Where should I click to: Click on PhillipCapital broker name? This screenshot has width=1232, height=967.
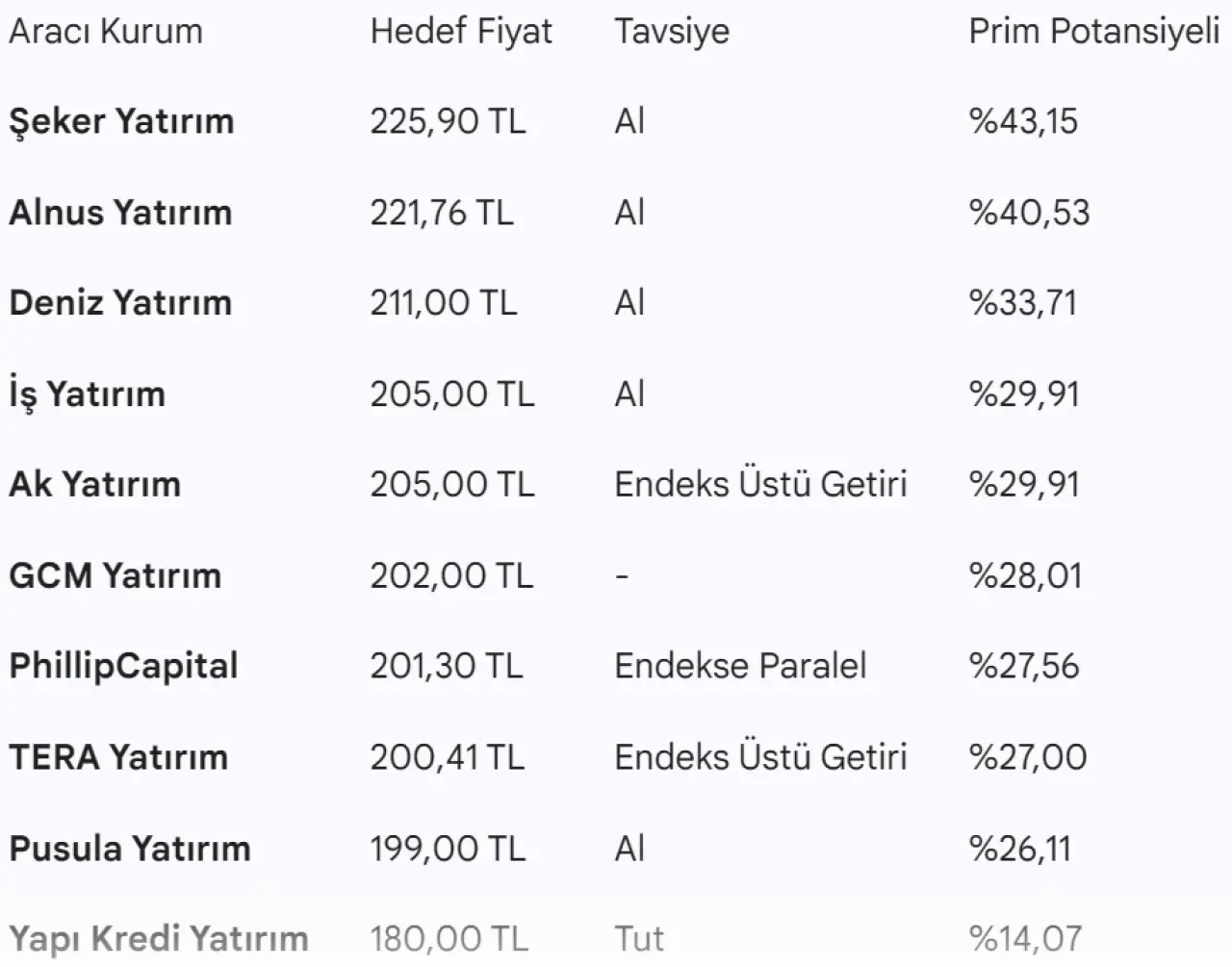click(123, 667)
